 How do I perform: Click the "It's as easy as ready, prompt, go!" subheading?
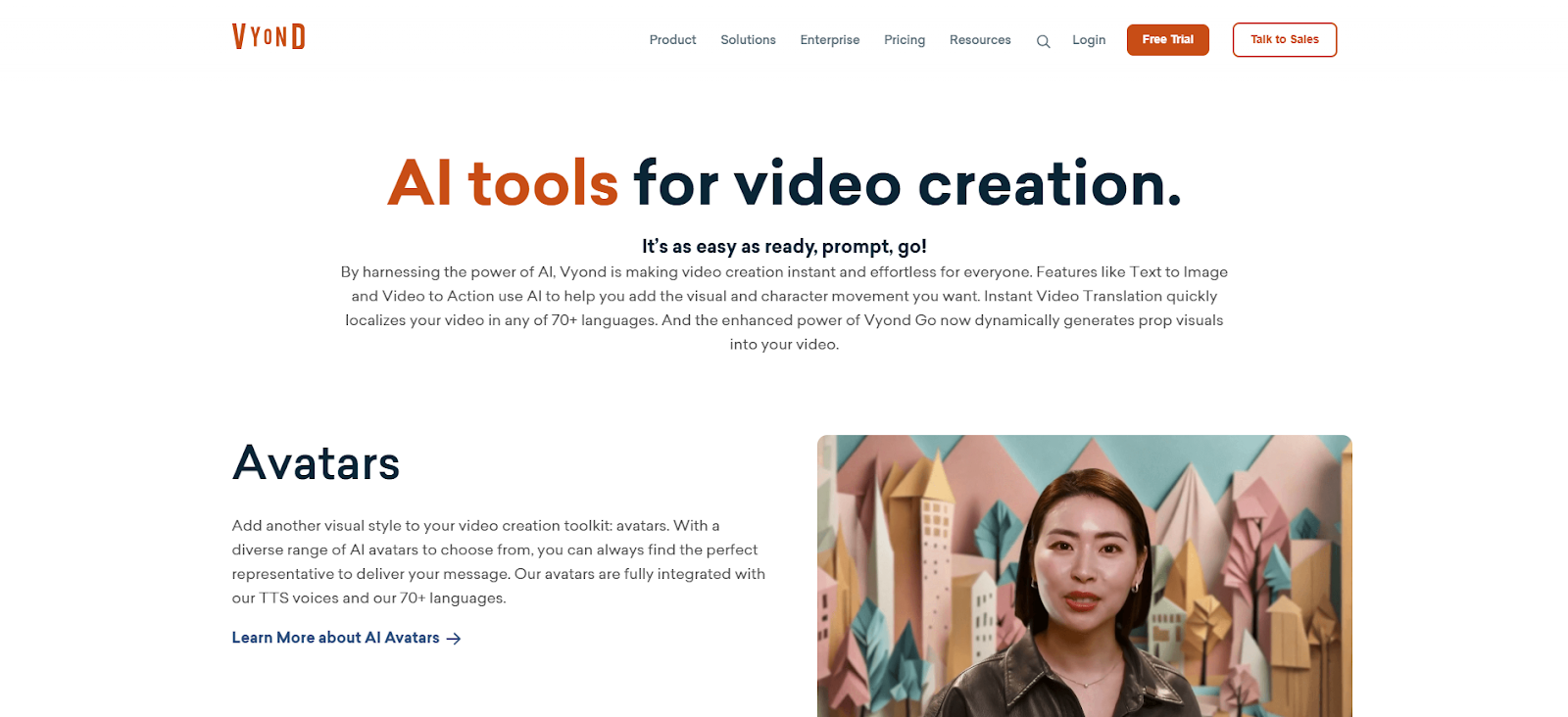(784, 247)
